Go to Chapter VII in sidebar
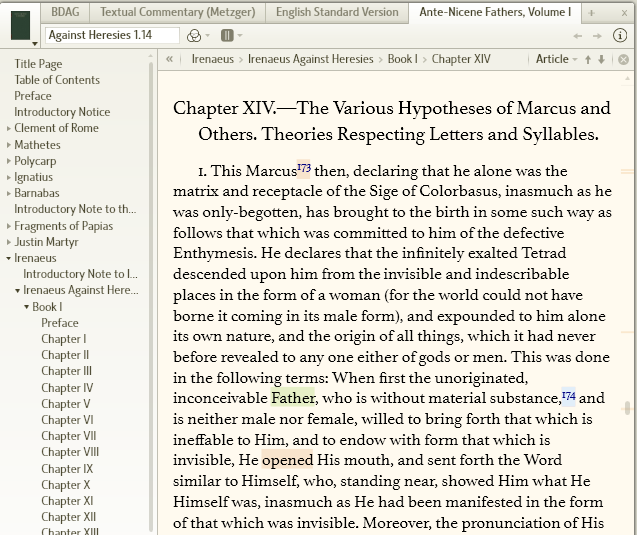This screenshot has width=637, height=535. tap(69, 436)
